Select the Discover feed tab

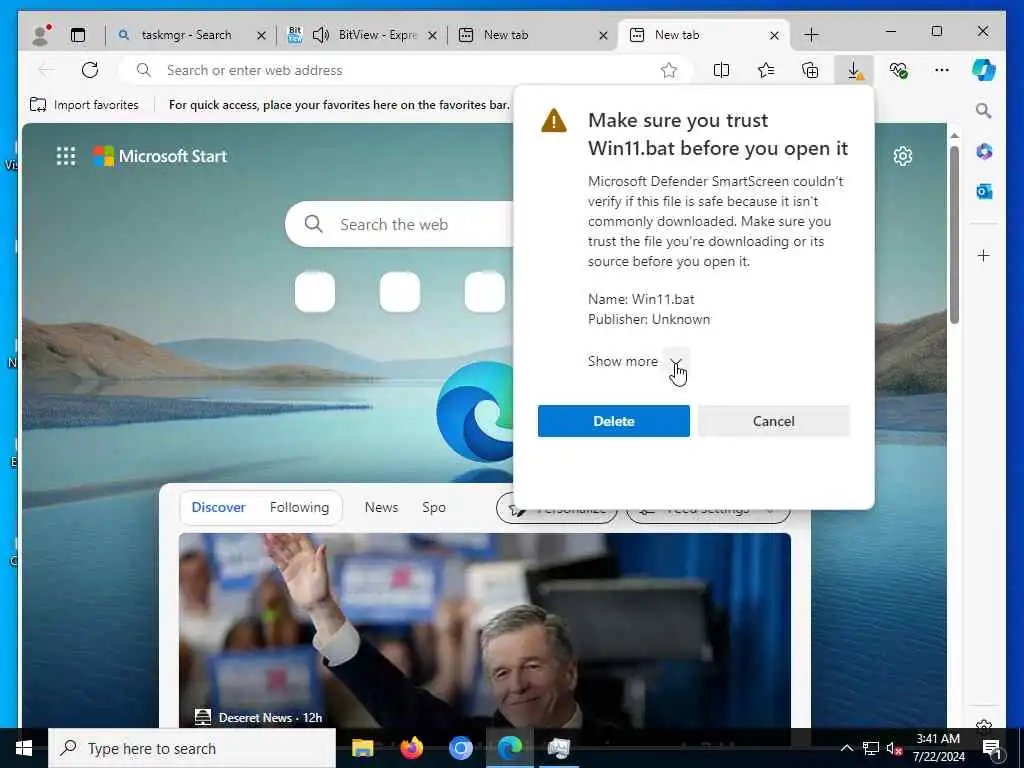(x=218, y=507)
